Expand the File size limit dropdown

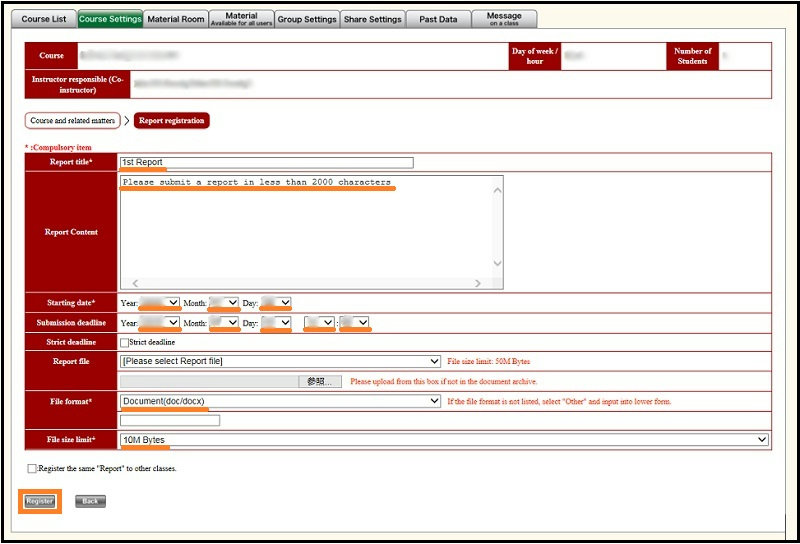tap(444, 440)
